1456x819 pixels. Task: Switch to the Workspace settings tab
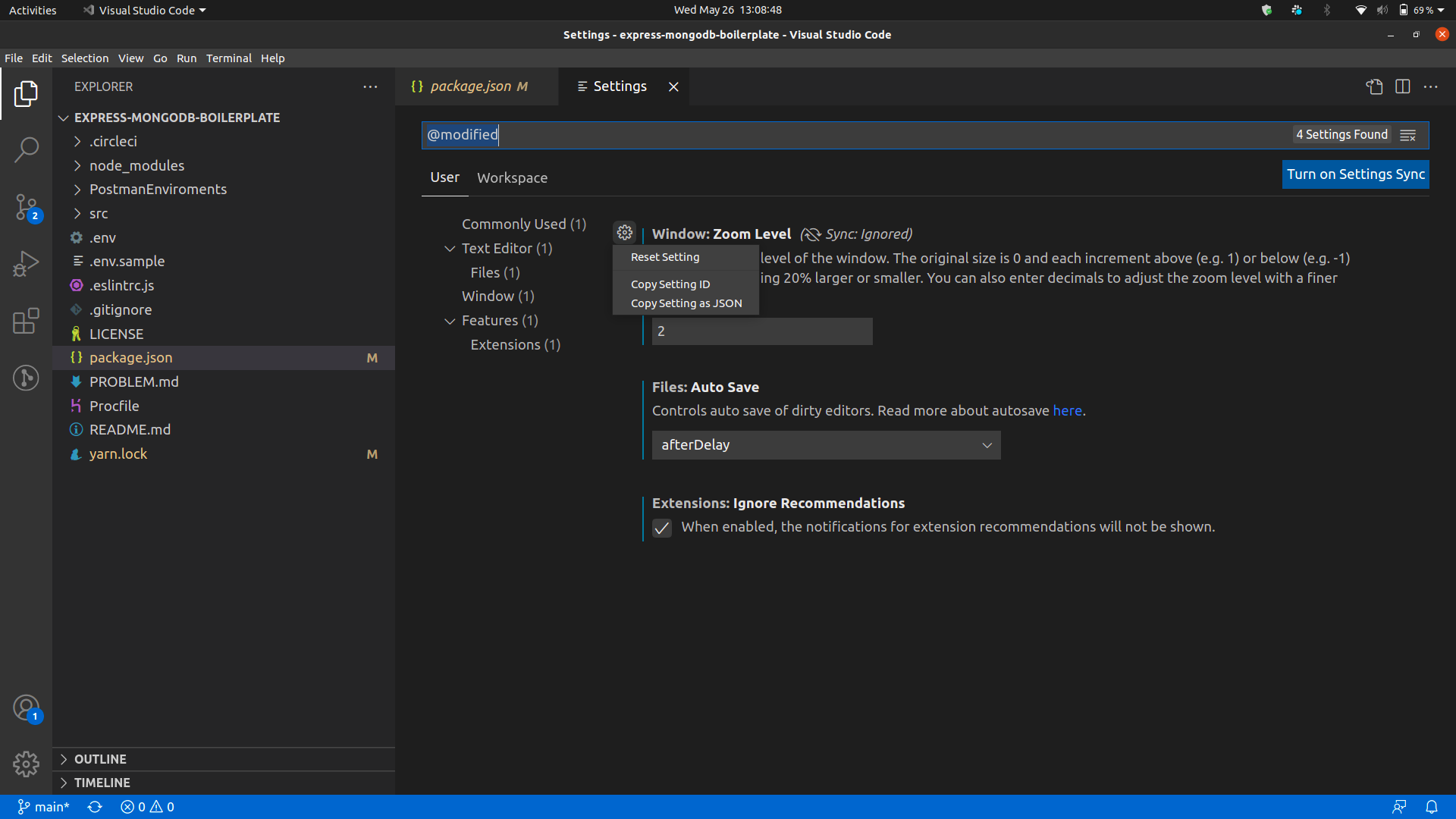point(512,177)
